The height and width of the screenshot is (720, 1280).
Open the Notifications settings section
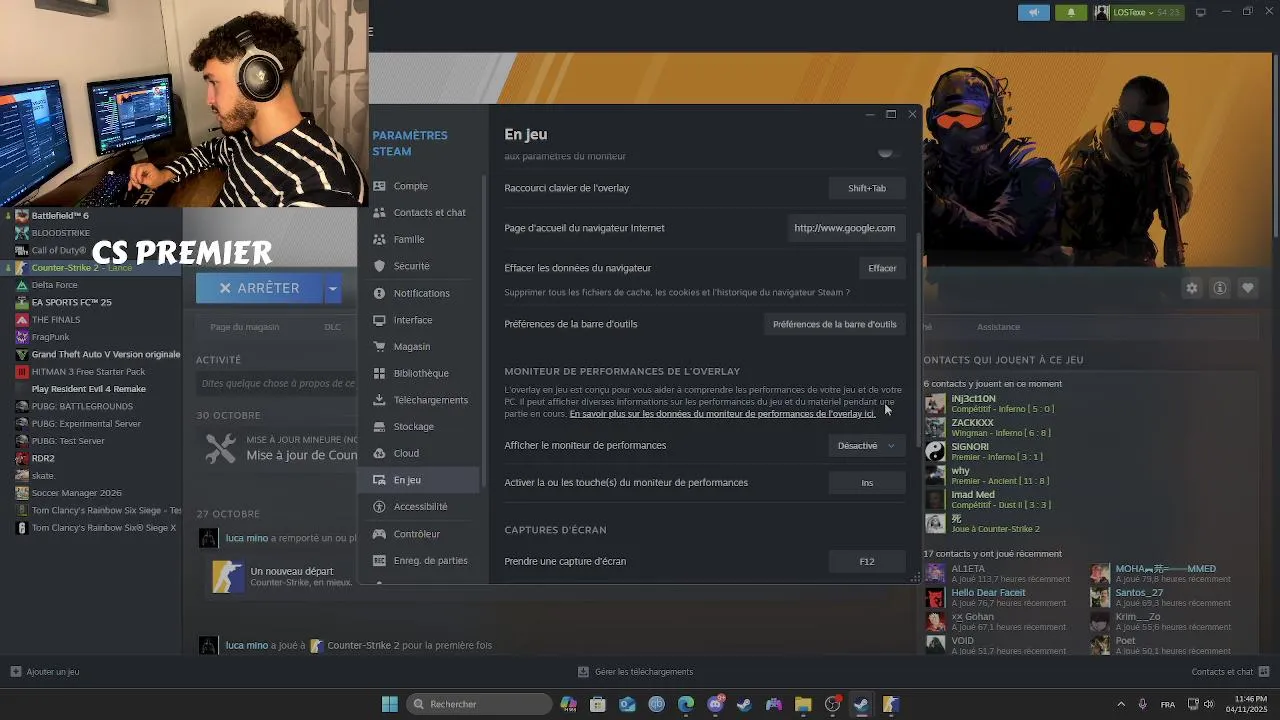tap(420, 293)
